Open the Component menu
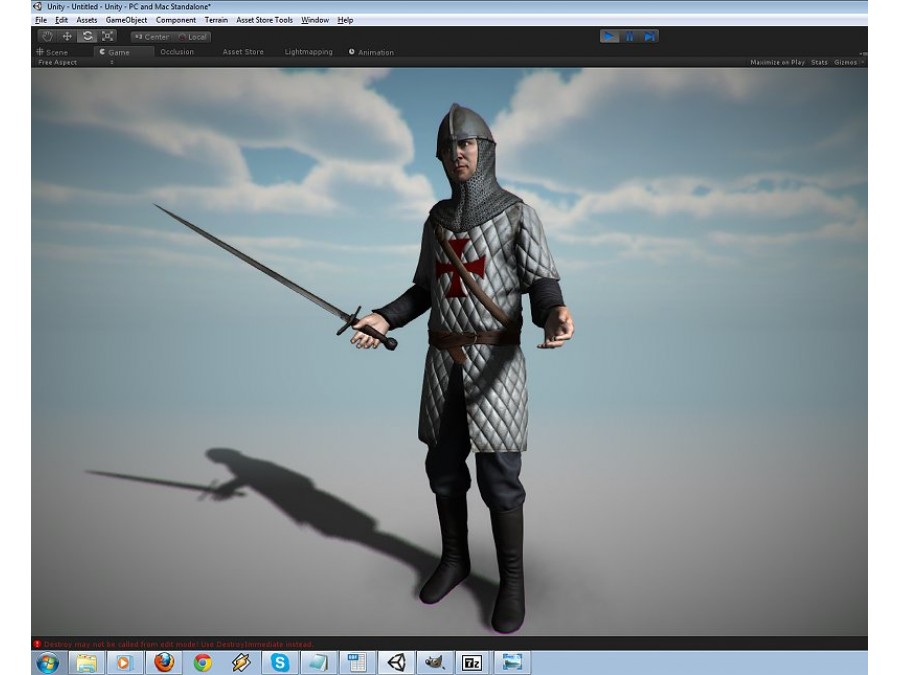Image resolution: width=900 pixels, height=675 pixels. point(176,20)
